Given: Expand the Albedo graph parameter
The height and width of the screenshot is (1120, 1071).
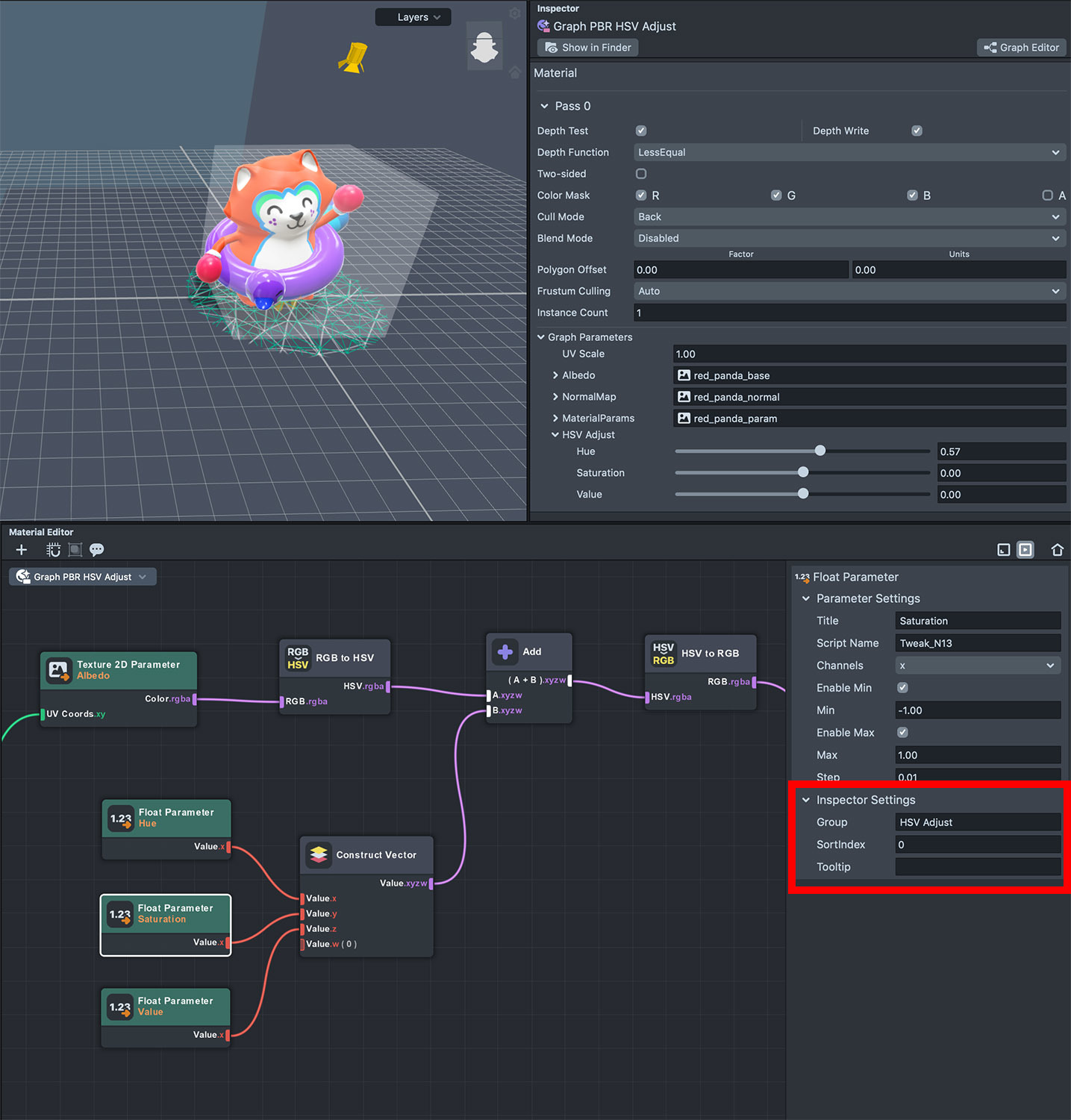Looking at the screenshot, I should click(555, 375).
